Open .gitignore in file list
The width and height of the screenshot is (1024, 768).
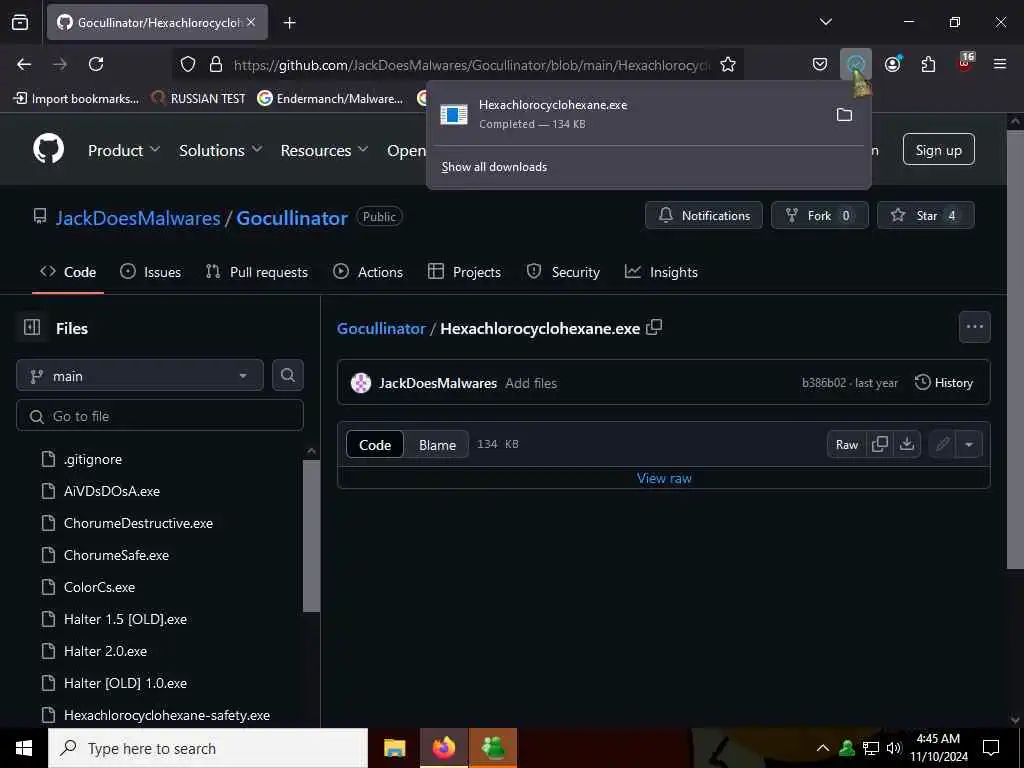(x=93, y=459)
